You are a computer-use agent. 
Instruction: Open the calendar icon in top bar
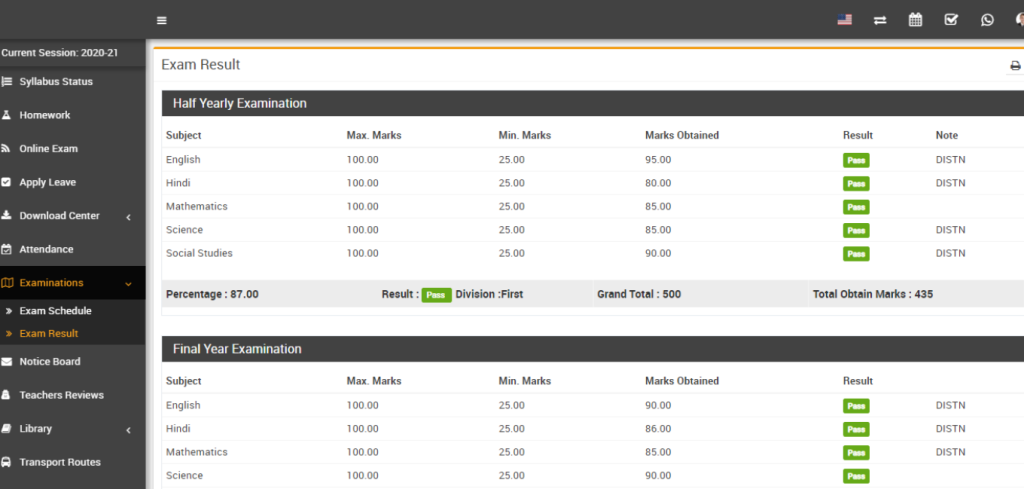click(915, 20)
